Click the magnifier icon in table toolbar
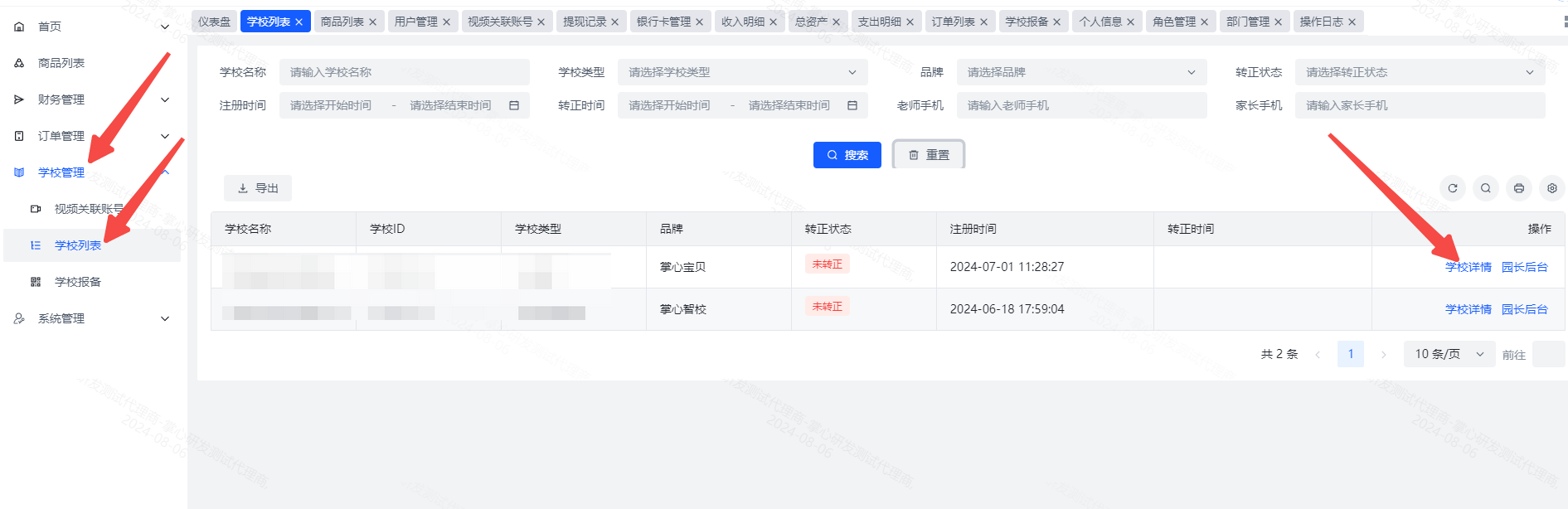Viewport: 1568px width, 509px height. [x=1485, y=188]
